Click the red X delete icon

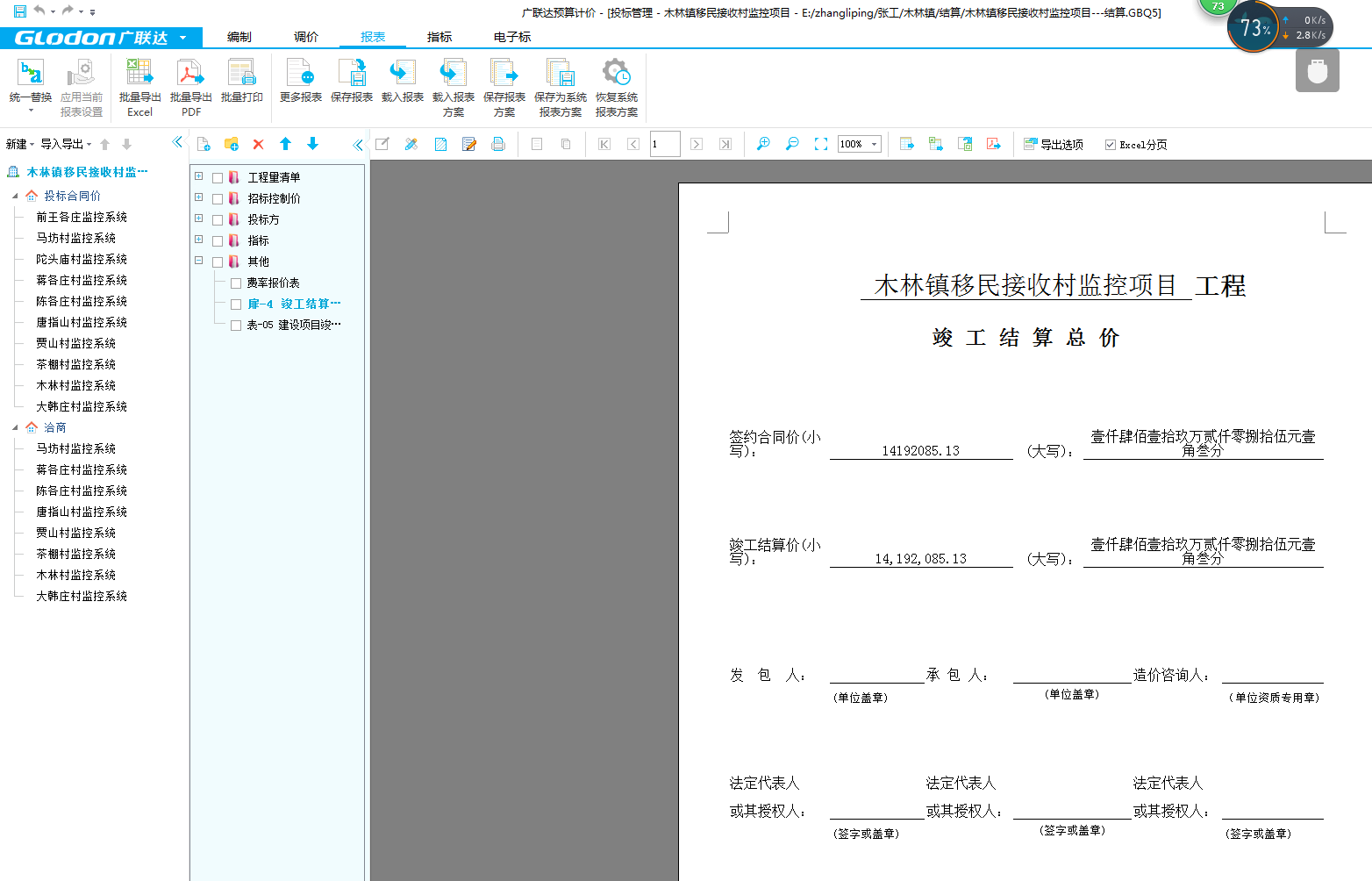258,144
